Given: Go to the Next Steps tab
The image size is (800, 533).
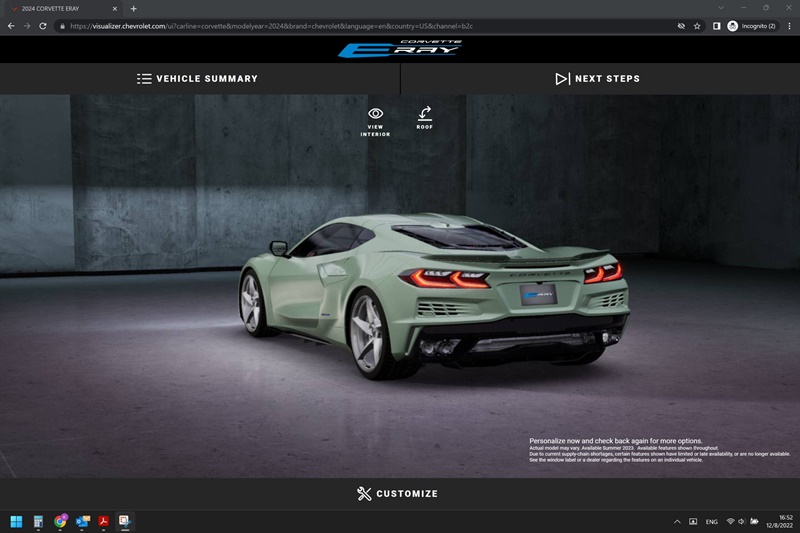Looking at the screenshot, I should 598,79.
